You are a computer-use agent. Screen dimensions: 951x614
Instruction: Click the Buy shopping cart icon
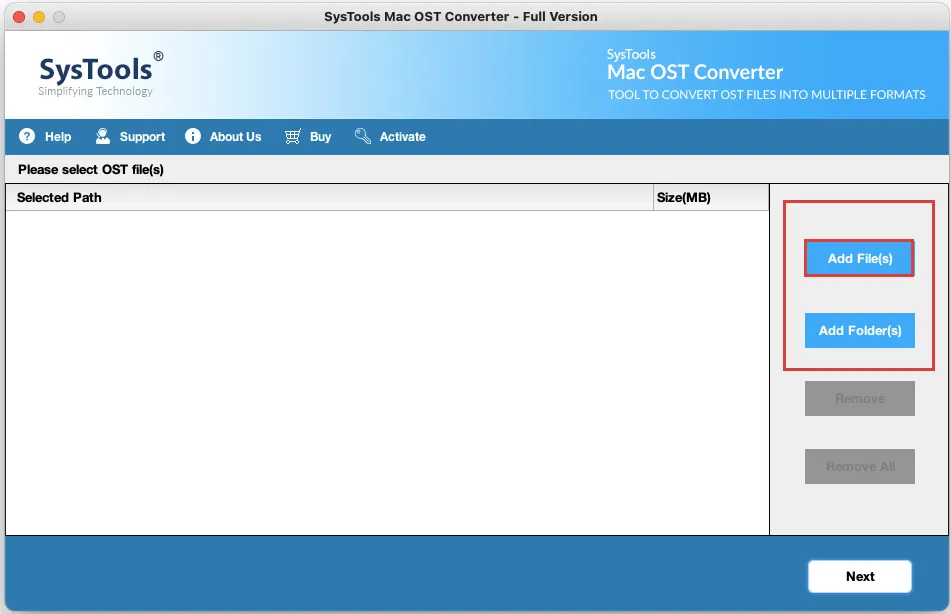point(293,137)
